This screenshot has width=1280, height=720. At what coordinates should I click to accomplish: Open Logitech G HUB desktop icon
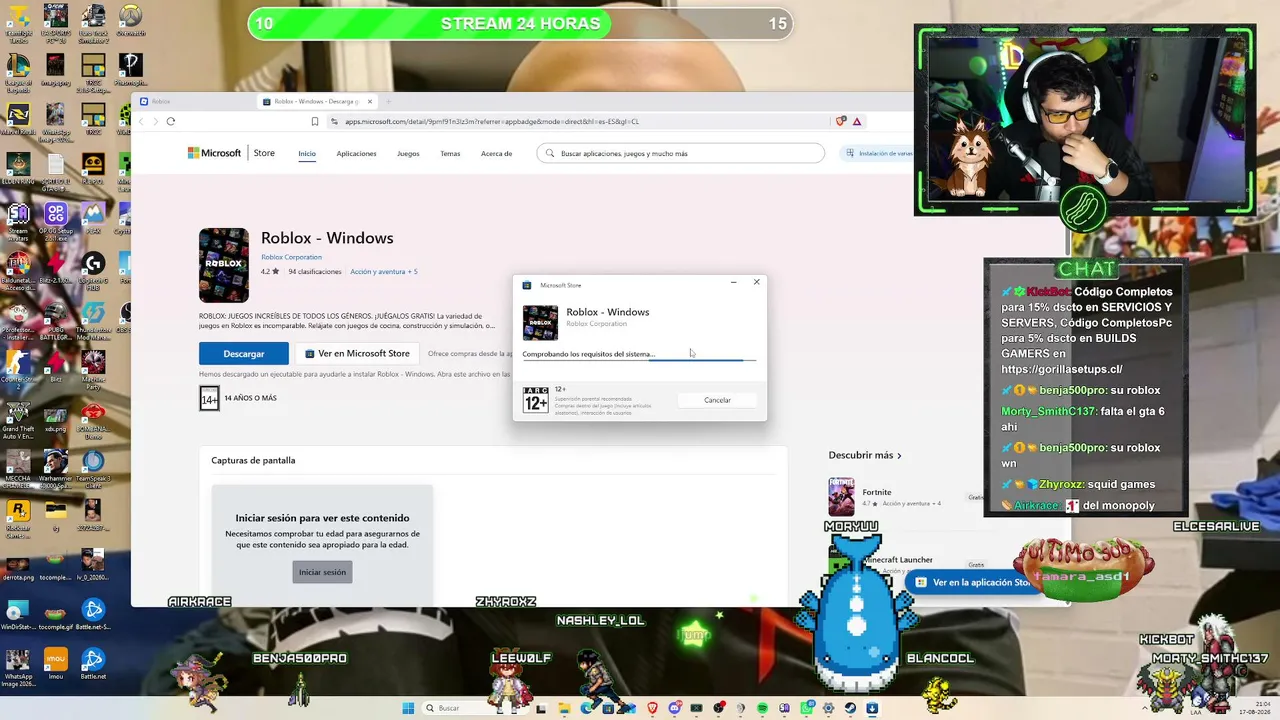(x=93, y=268)
